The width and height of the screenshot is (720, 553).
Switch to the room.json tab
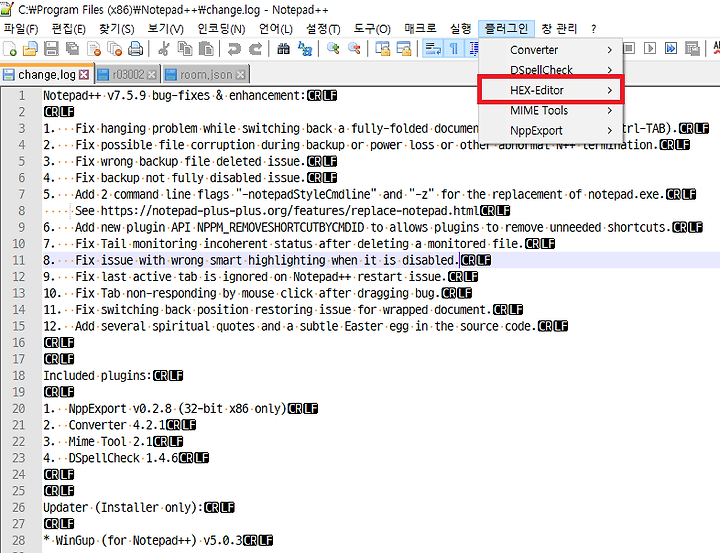point(206,74)
